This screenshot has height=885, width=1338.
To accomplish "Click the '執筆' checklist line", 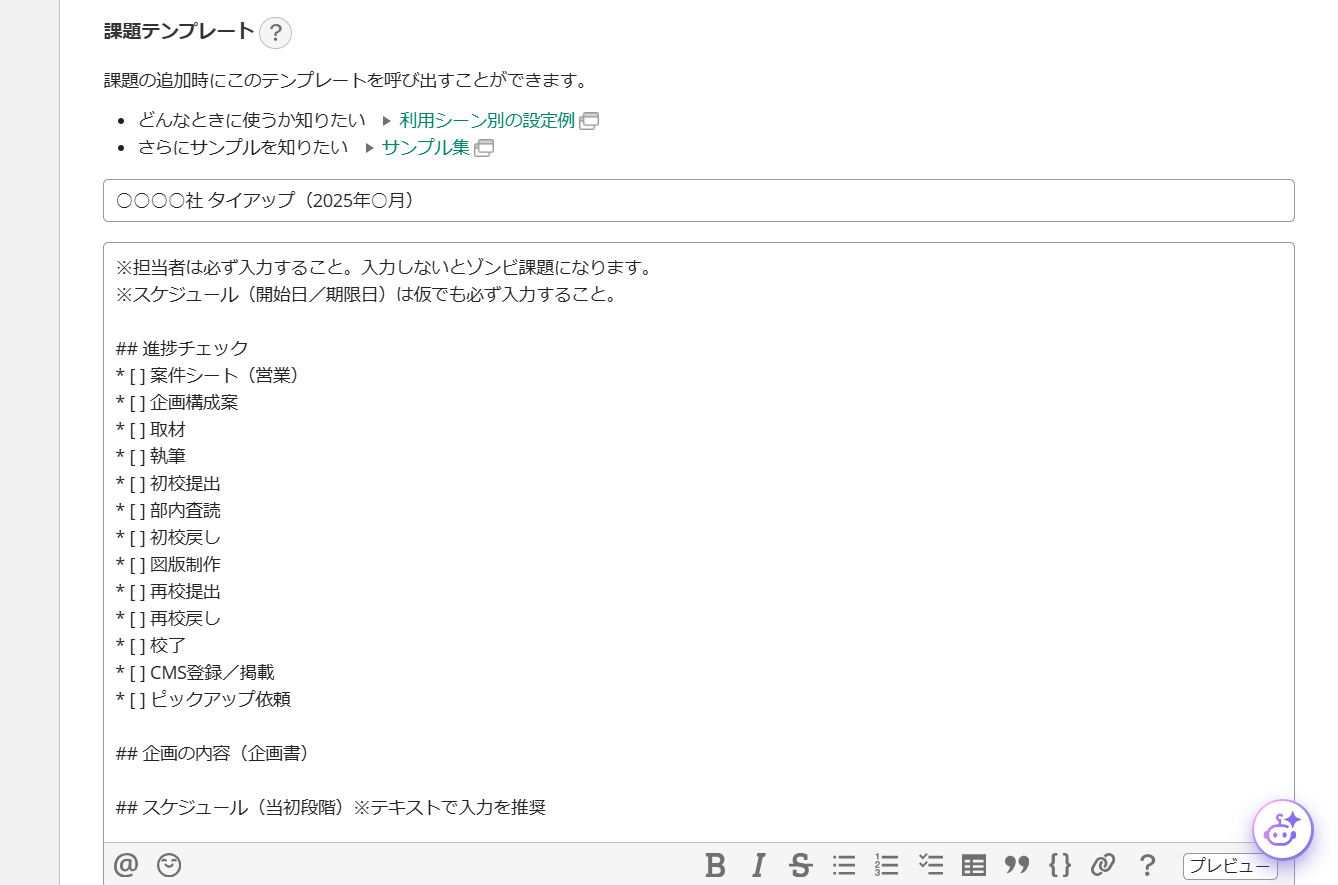I will click(x=151, y=457).
